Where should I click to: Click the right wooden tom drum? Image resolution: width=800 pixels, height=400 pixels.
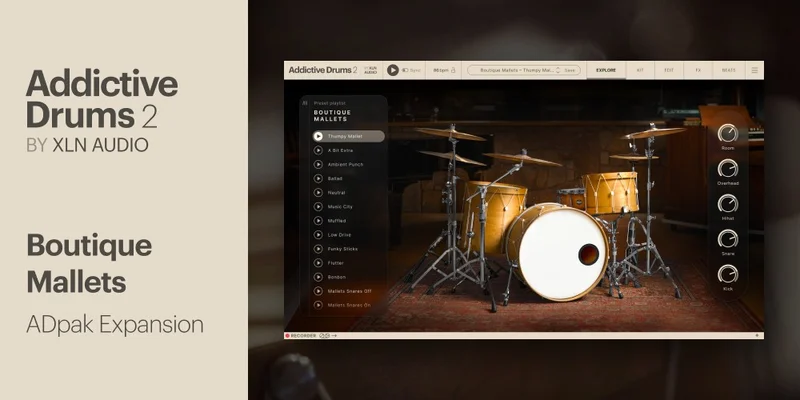point(610,192)
